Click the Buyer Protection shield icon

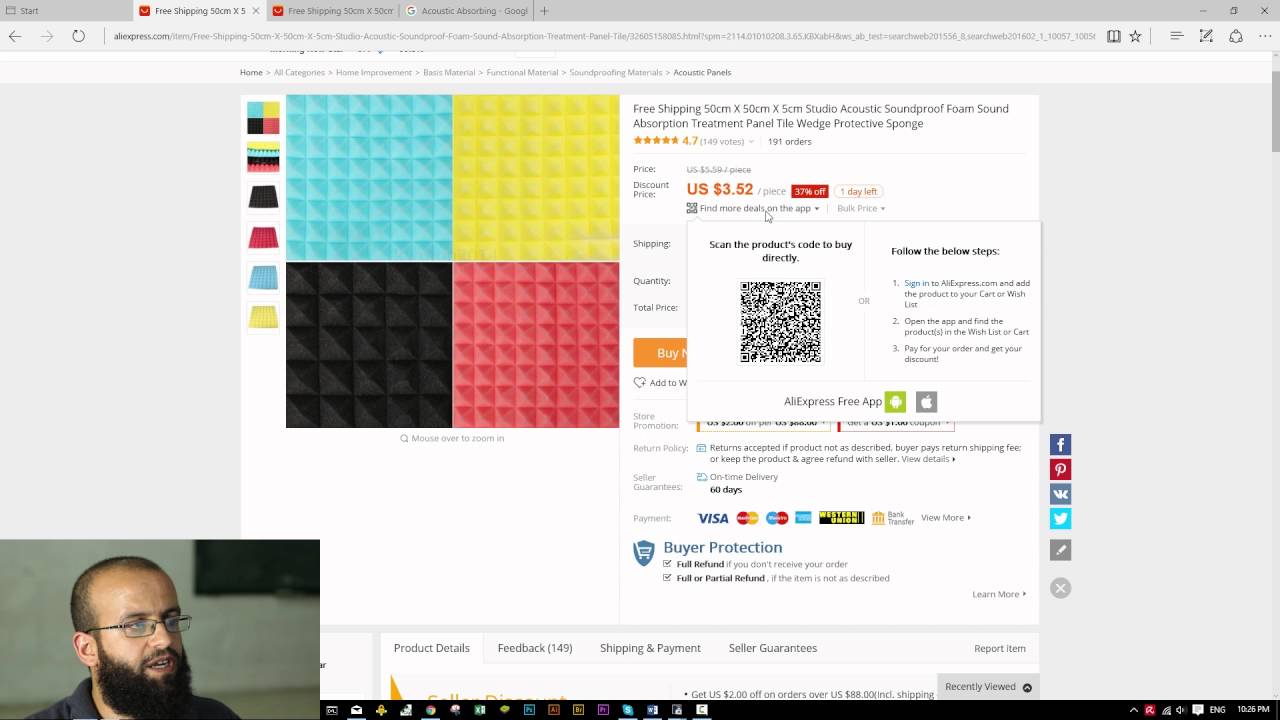(644, 553)
